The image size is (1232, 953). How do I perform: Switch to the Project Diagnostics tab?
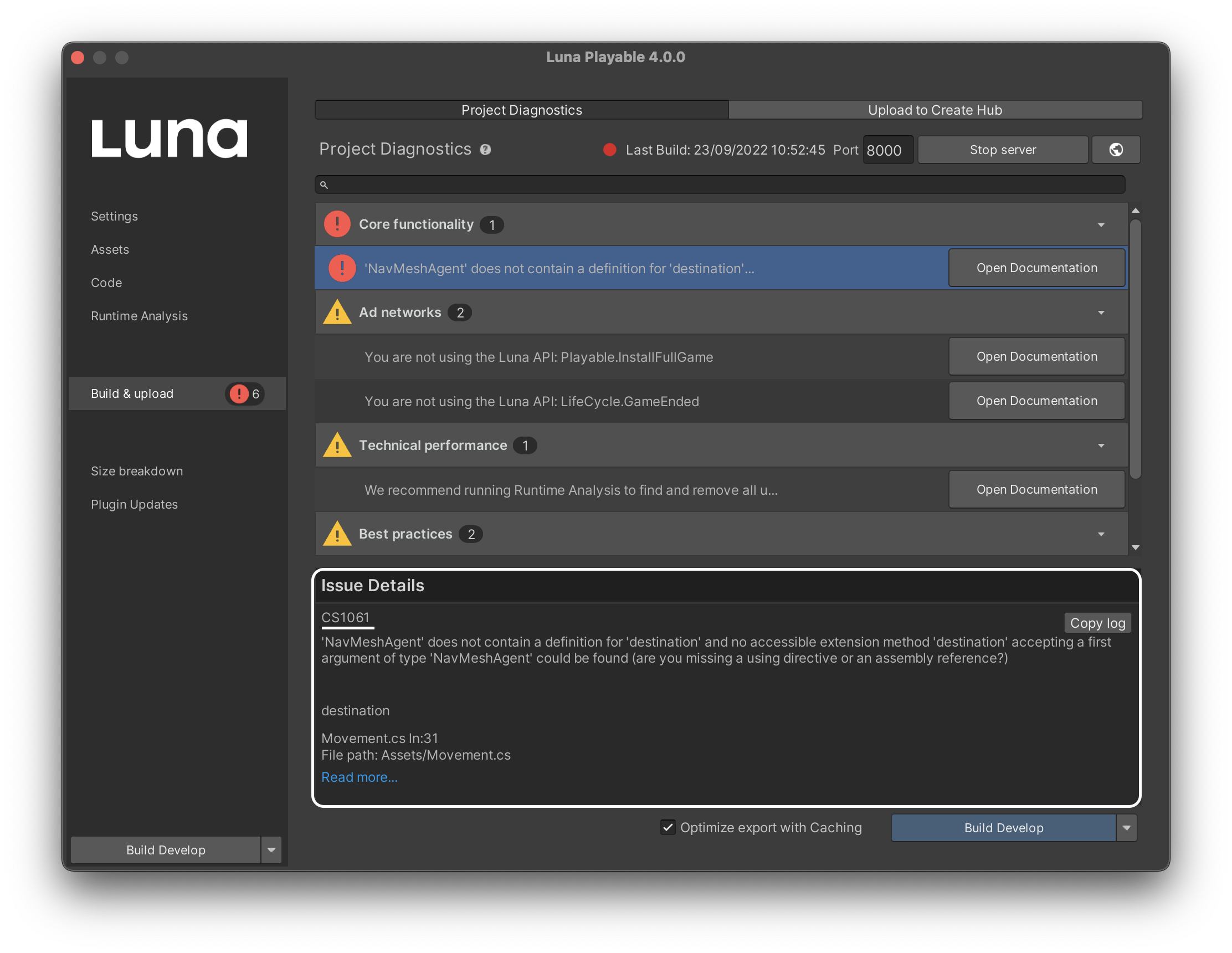pos(521,110)
